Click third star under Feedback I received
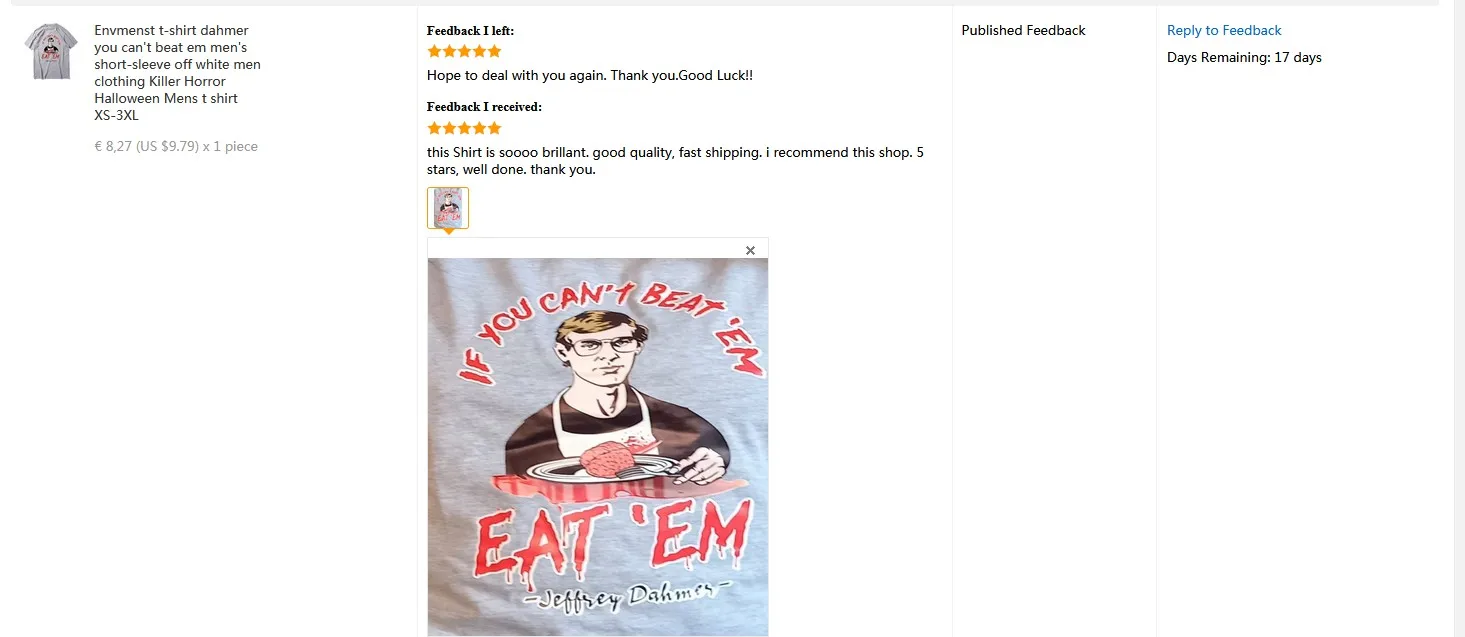This screenshot has height=637, width=1465. pos(464,128)
